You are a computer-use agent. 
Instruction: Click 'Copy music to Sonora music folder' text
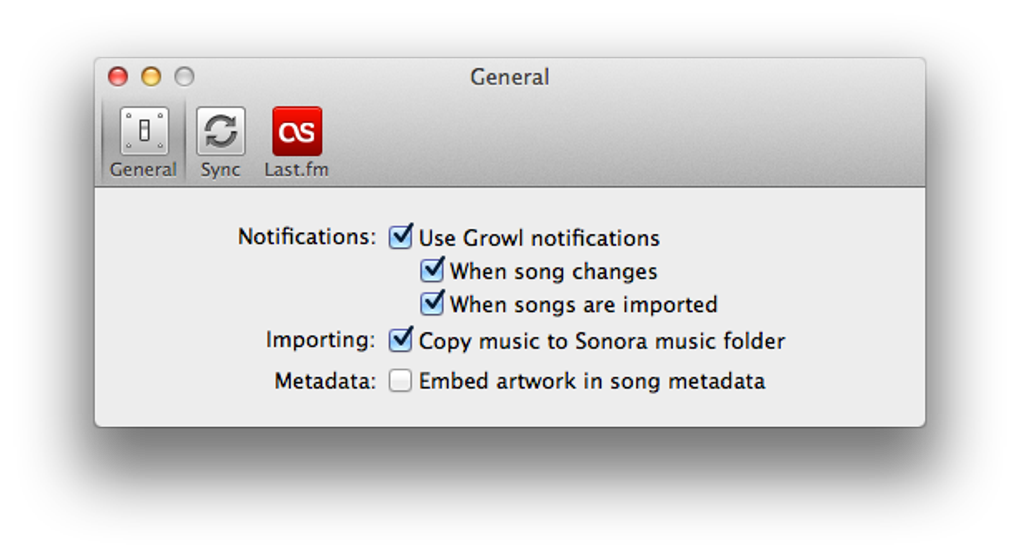click(x=601, y=341)
